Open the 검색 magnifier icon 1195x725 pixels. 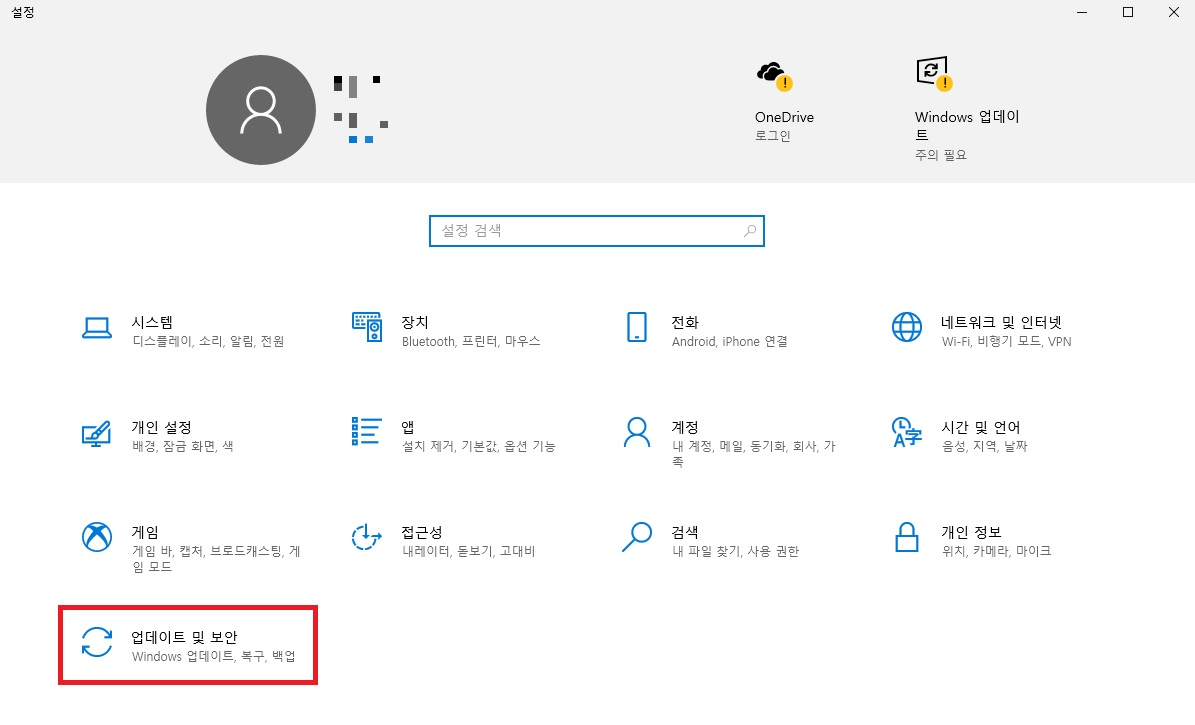636,537
